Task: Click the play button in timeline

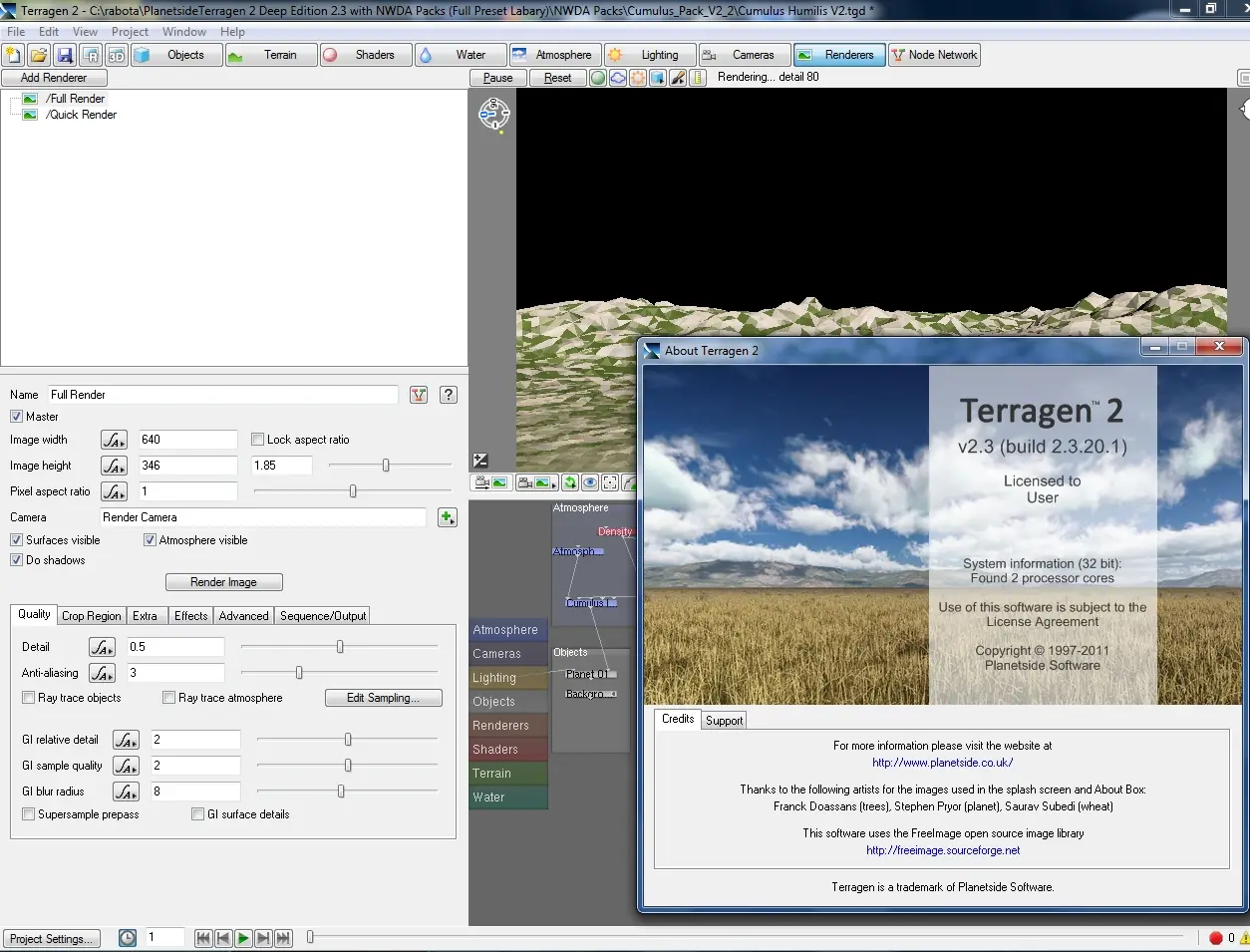Action: (x=243, y=938)
